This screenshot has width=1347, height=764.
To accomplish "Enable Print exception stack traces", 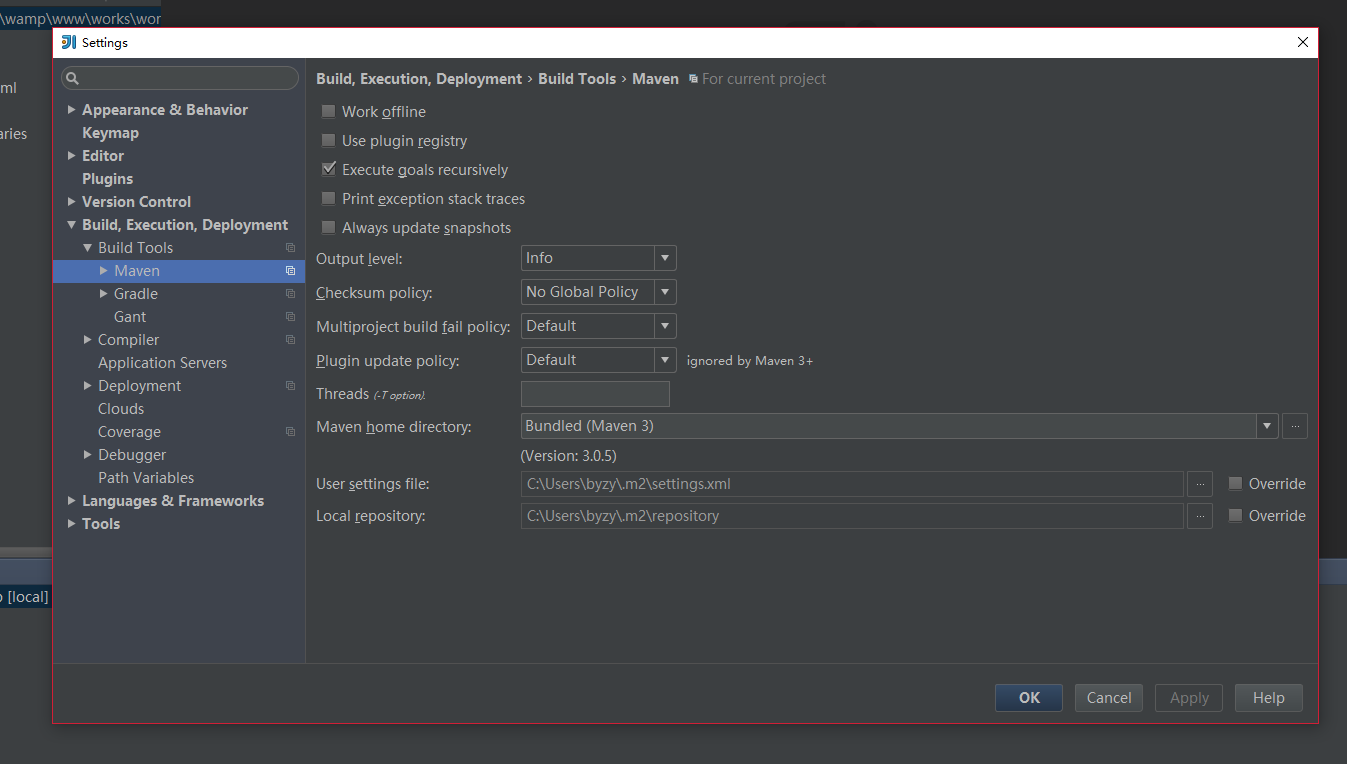I will click(x=328, y=198).
